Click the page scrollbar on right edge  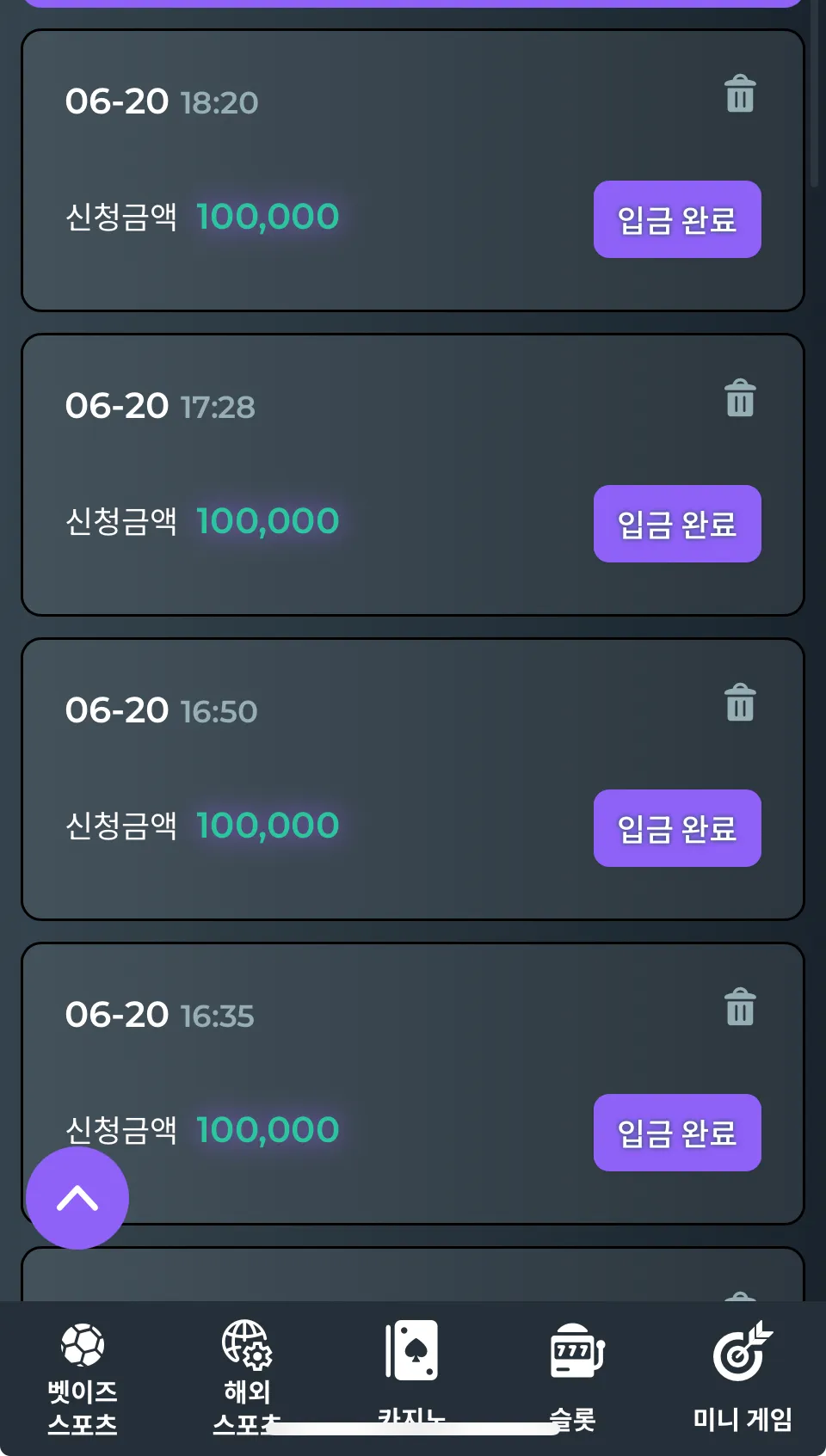[x=815, y=95]
